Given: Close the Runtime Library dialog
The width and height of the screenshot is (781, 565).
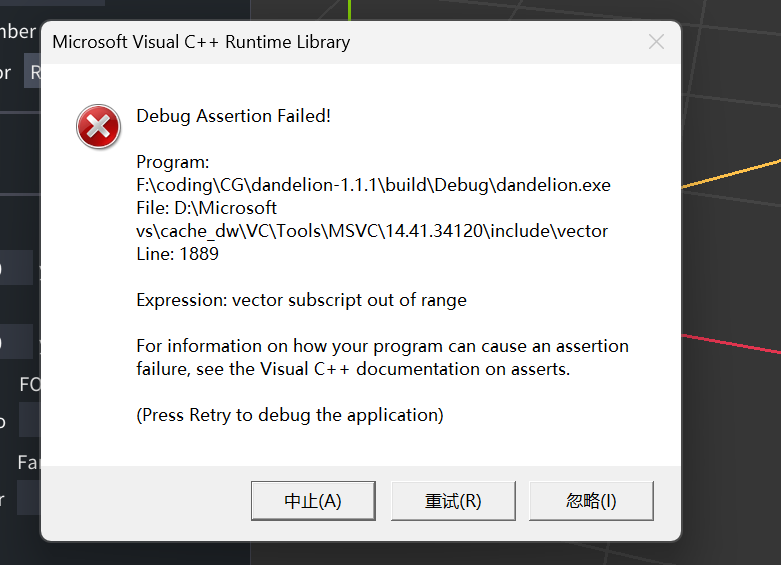Looking at the screenshot, I should (x=656, y=42).
